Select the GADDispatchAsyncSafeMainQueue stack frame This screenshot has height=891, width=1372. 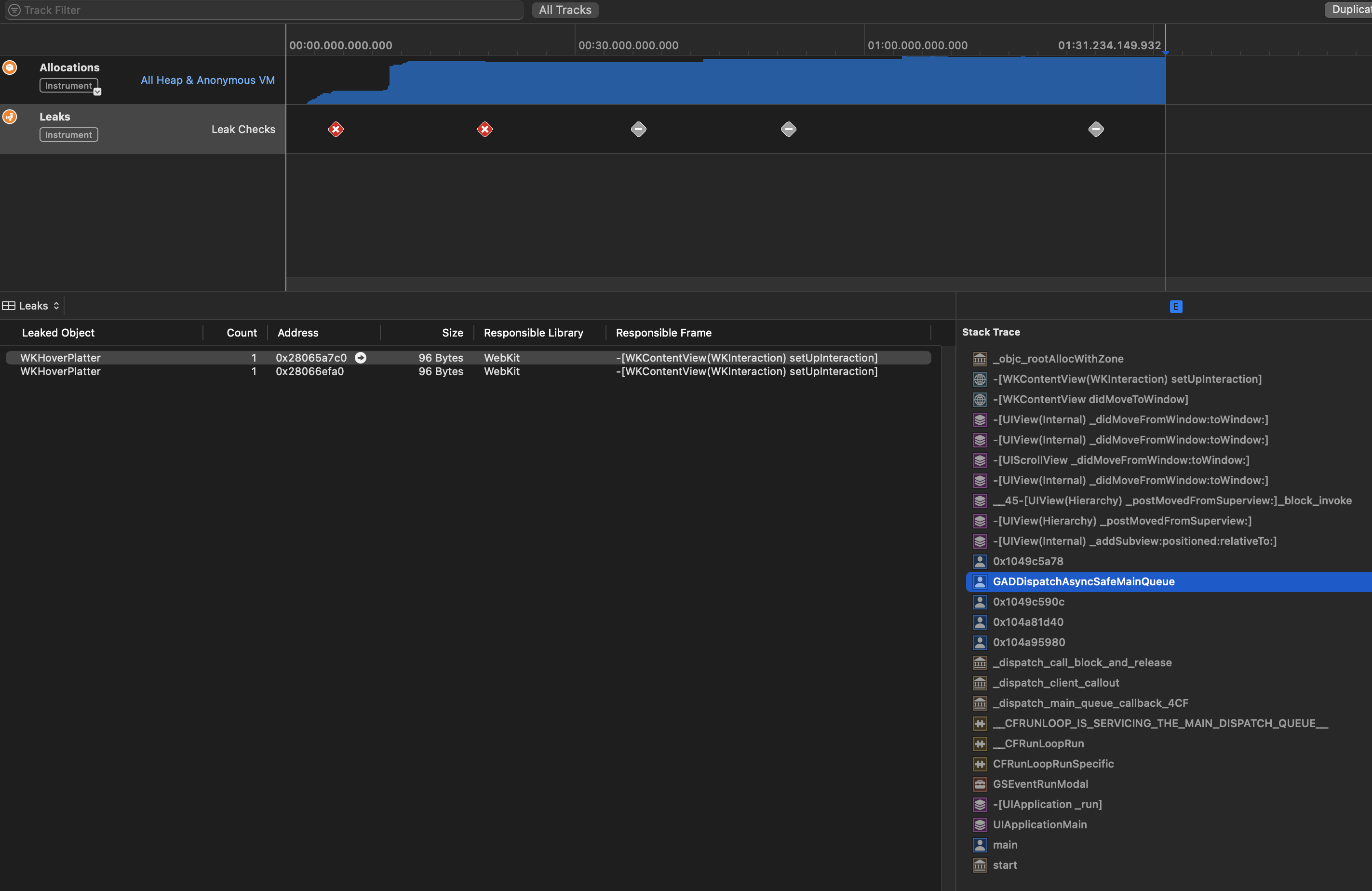tap(1084, 581)
